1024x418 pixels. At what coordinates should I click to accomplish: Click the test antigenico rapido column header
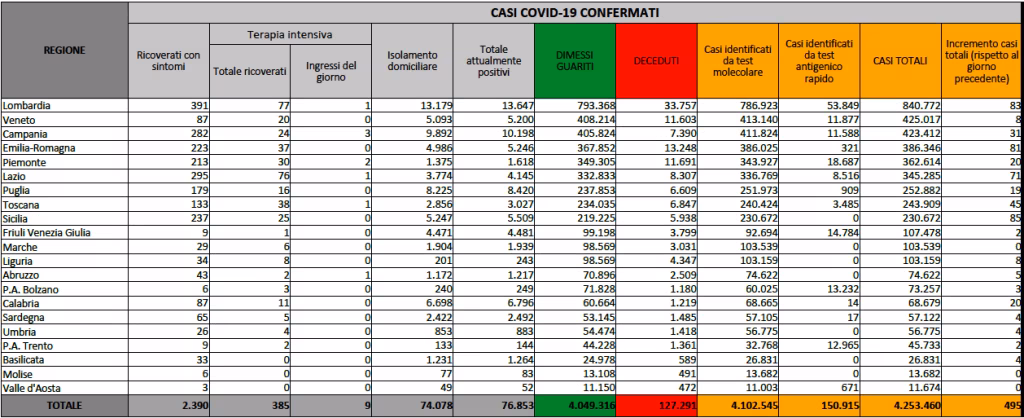pos(819,60)
